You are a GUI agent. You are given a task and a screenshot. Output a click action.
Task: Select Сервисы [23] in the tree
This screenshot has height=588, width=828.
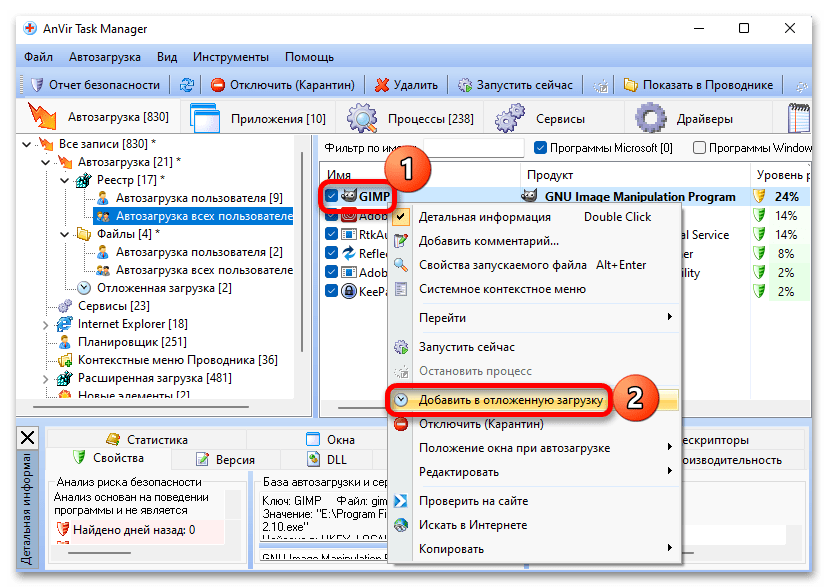[114, 306]
